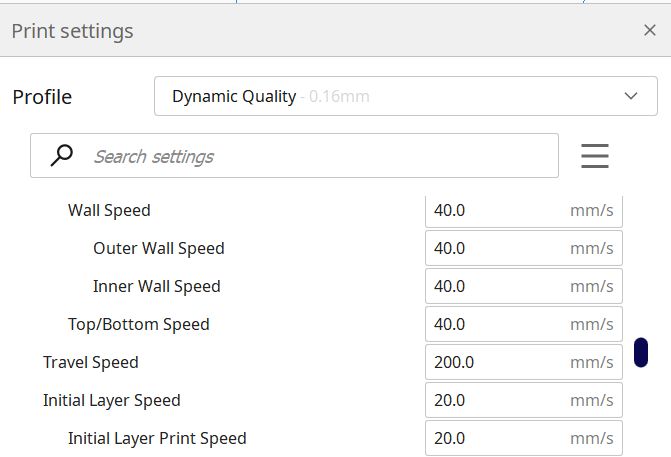This screenshot has height=457, width=671.
Task: Click the Print settings title text
Action: click(x=72, y=31)
